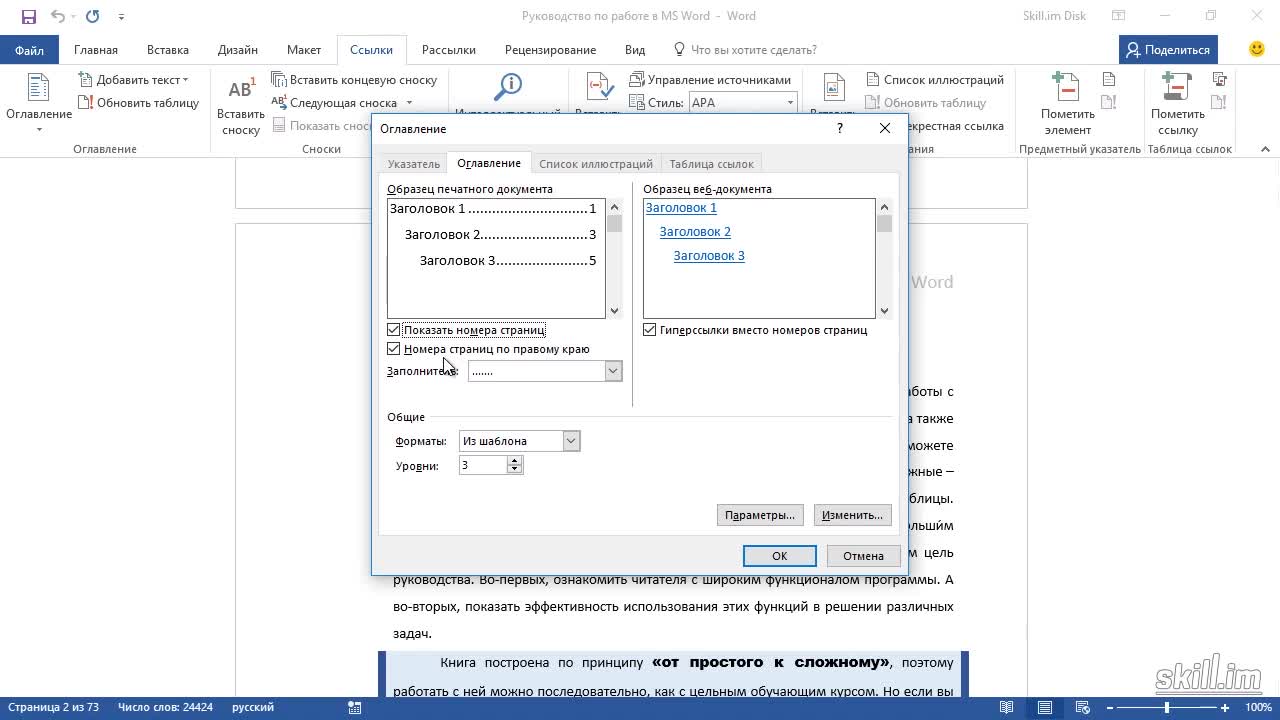The image size is (1280, 720).
Task: Switch to the Таблица ссылок dialog tab
Action: point(712,164)
